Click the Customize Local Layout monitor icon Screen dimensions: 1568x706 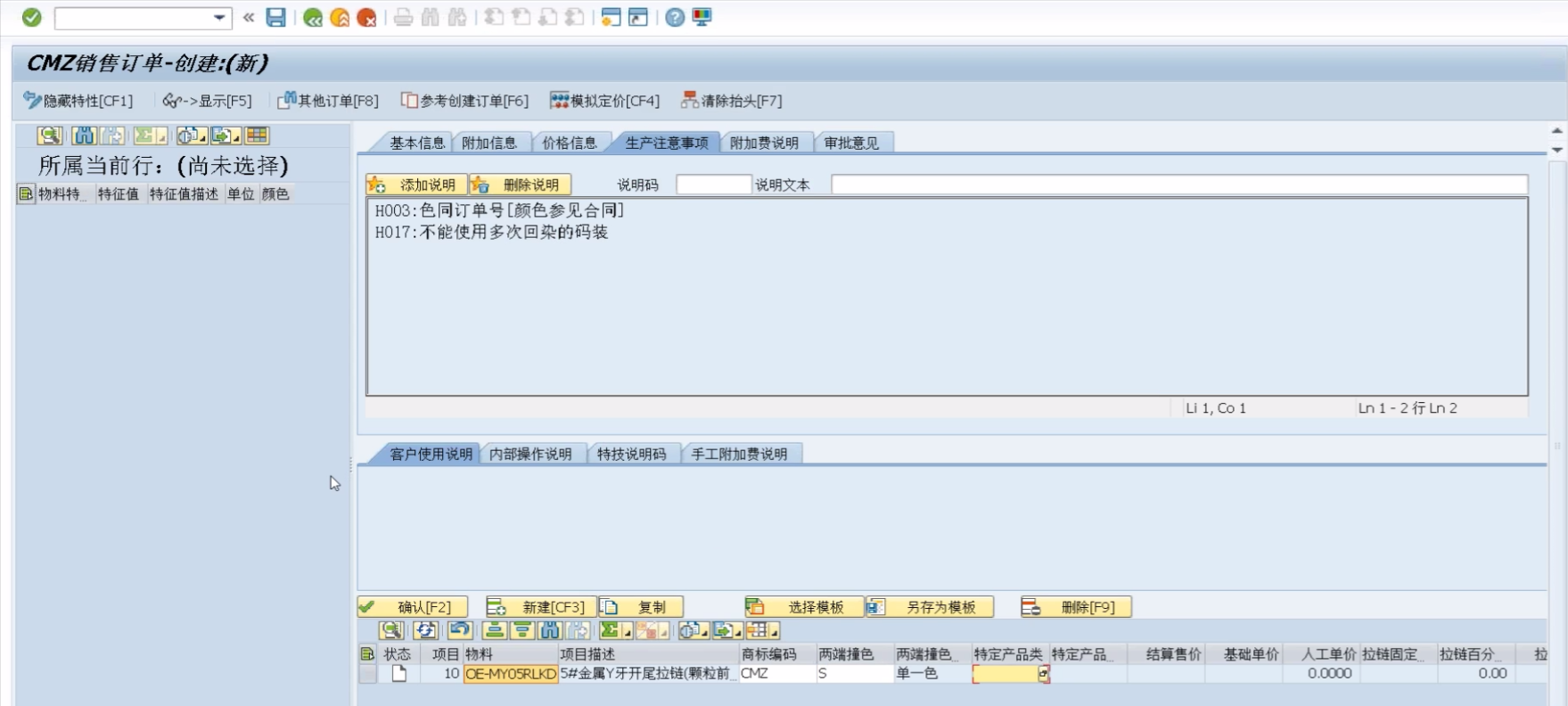coord(702,17)
